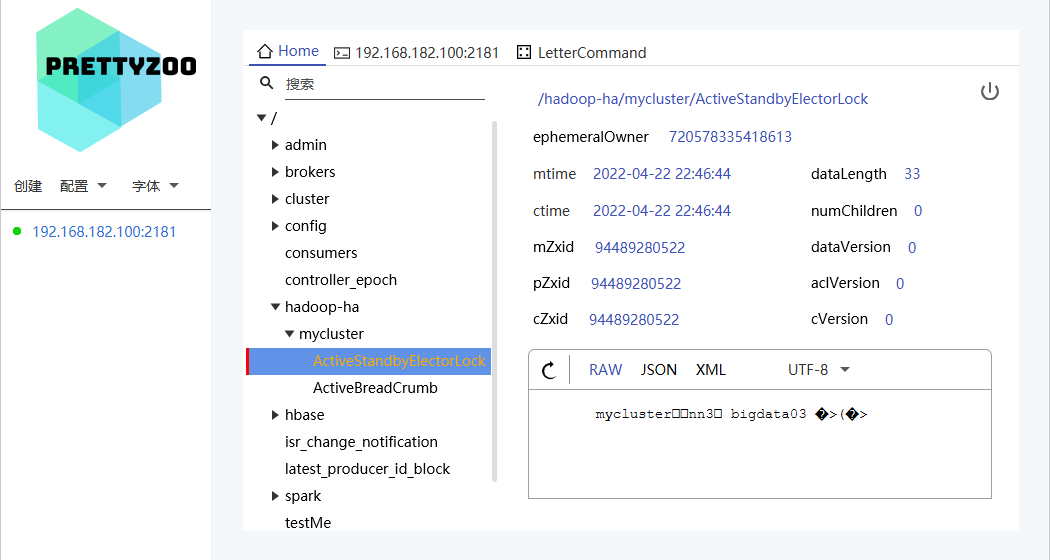The image size is (1050, 560).
Task: Click the dataVersion value 0
Action: point(911,247)
